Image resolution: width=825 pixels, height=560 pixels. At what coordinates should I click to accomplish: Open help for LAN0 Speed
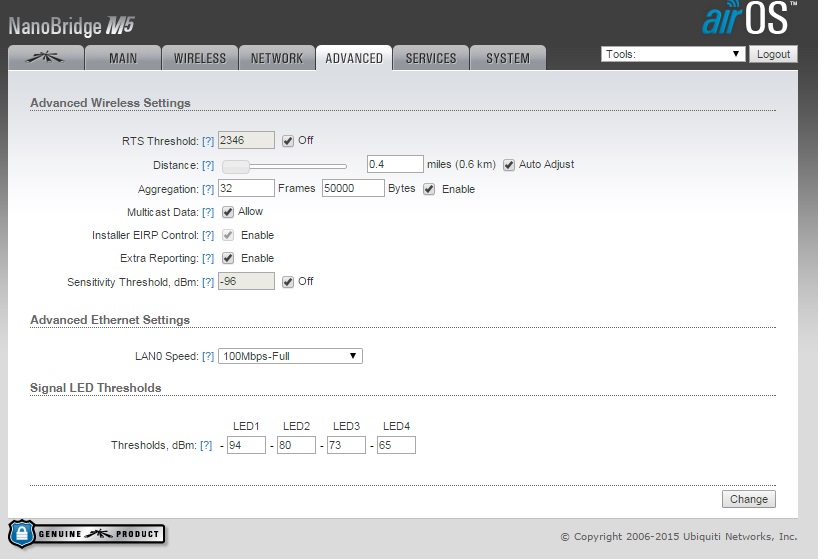(x=208, y=356)
